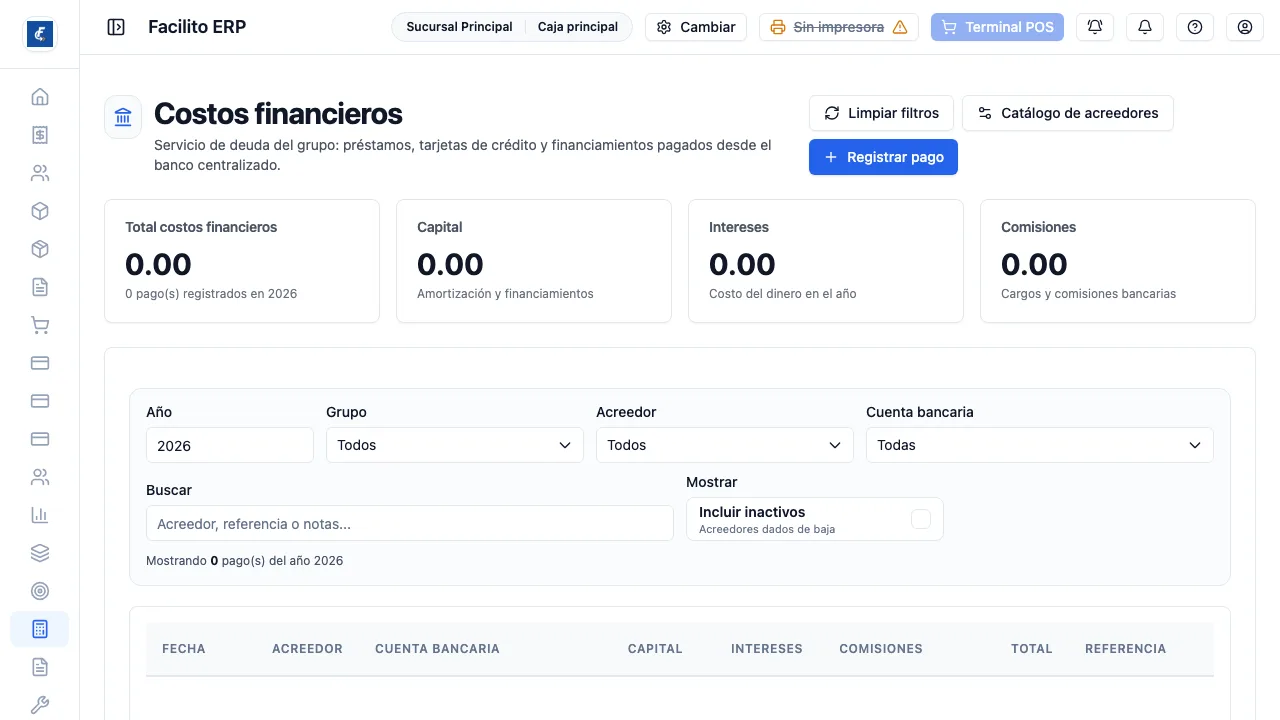Viewport: 1280px width, 720px height.
Task: Click the Facilito ERP logo
Action: click(40, 34)
